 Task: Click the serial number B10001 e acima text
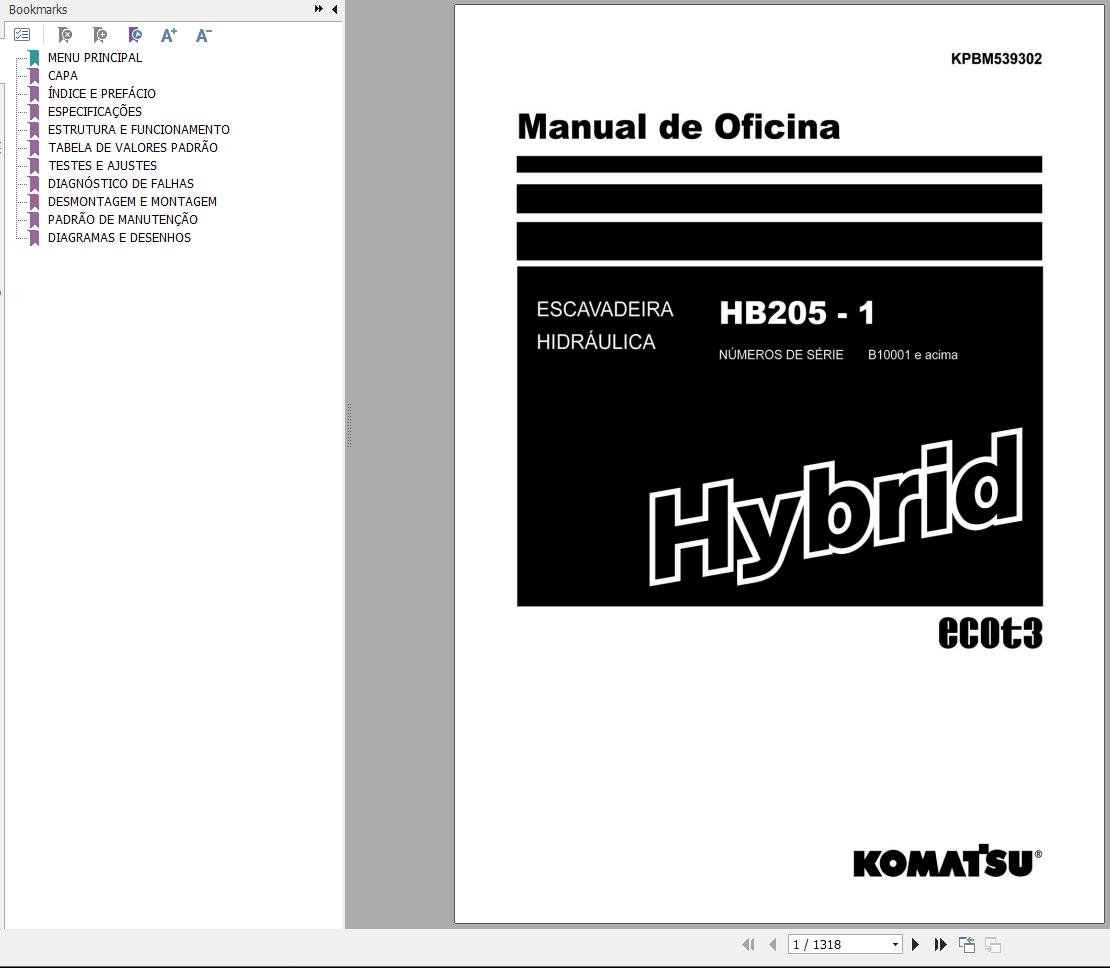pyautogui.click(x=912, y=355)
